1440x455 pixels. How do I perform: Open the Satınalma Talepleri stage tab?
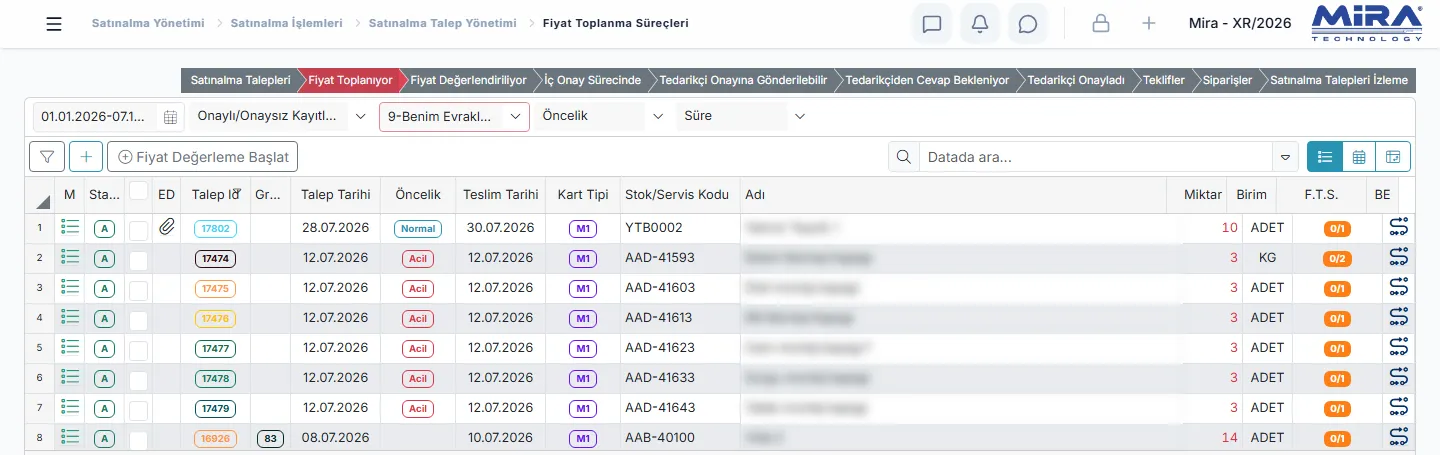tap(240, 80)
